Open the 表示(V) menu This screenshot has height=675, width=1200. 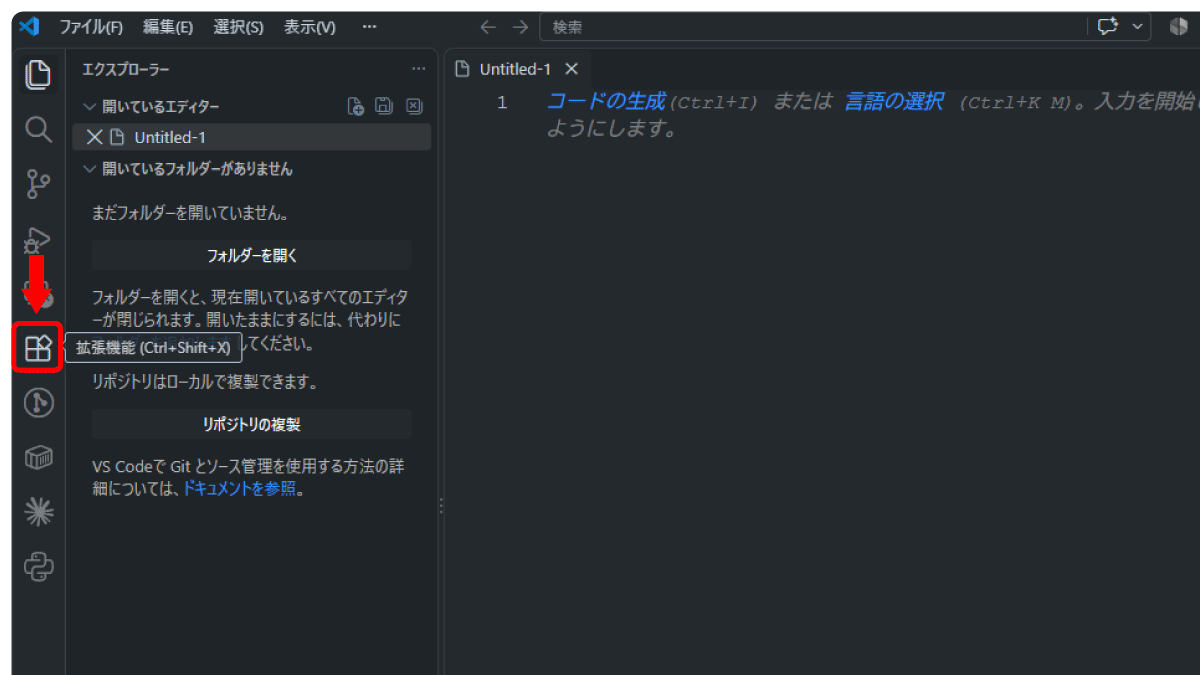(x=310, y=27)
